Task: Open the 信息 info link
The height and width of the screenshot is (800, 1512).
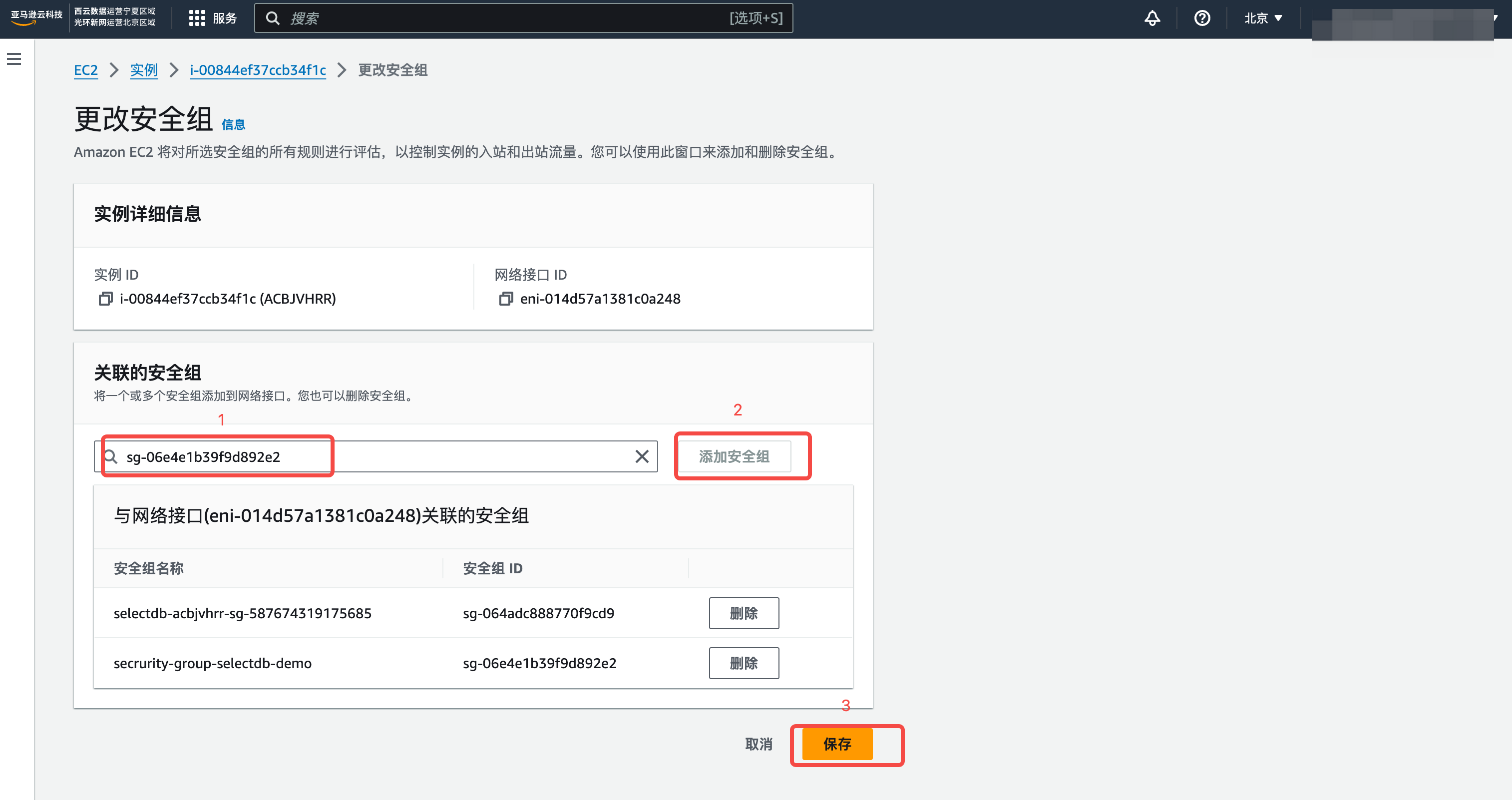Action: pos(233,124)
